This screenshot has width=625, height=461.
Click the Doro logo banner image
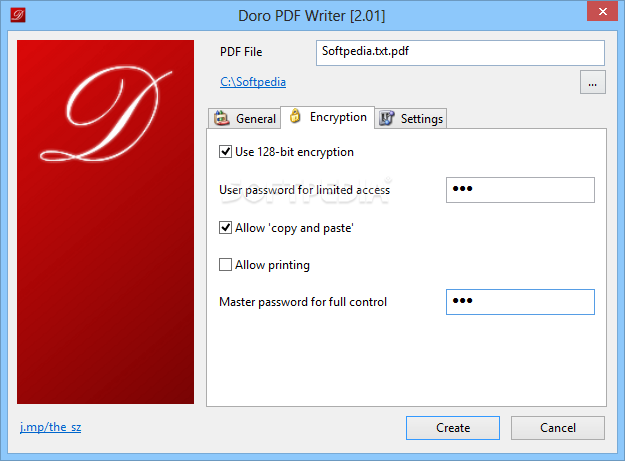(x=106, y=222)
